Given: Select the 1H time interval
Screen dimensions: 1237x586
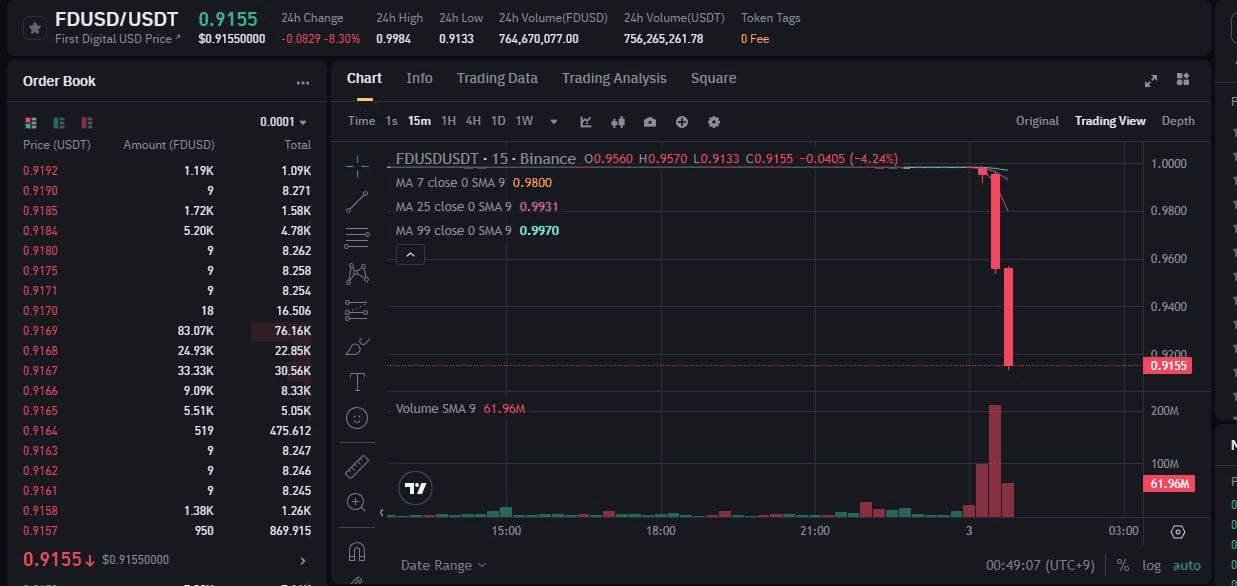Looking at the screenshot, I should coord(448,121).
